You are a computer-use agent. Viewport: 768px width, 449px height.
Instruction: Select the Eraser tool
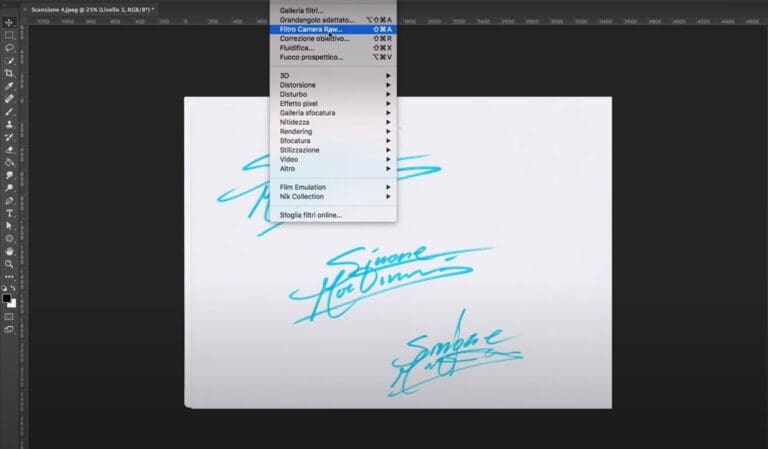coord(9,150)
